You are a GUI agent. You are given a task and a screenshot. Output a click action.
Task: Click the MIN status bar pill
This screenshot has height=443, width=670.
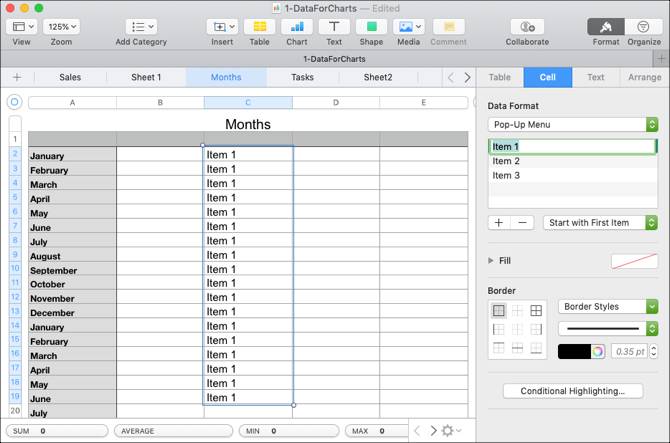coord(289,431)
